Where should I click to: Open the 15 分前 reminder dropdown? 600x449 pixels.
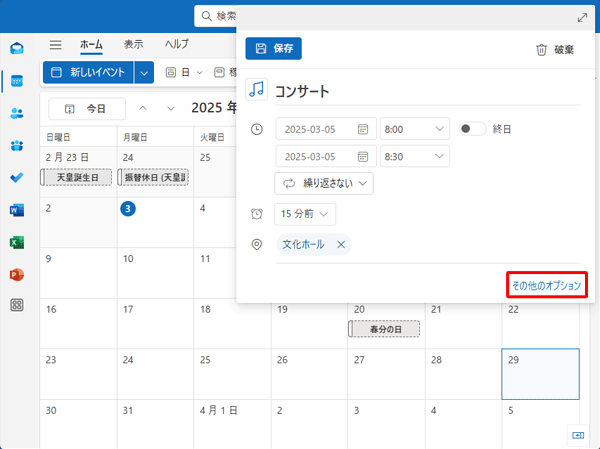coord(305,214)
